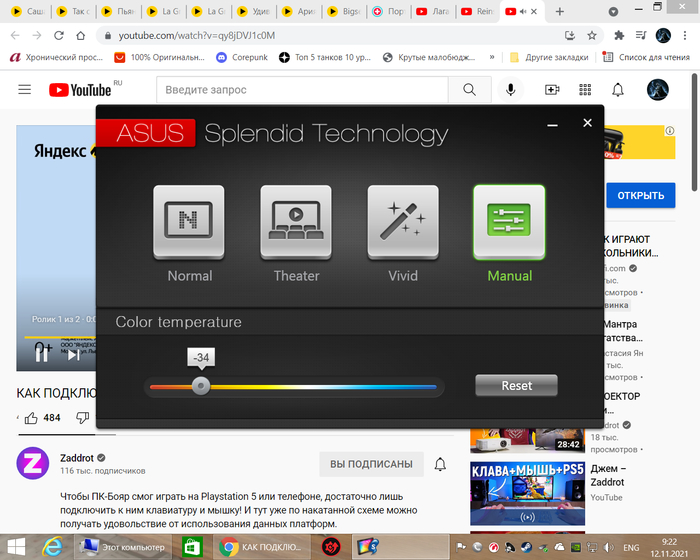Open the YouTube create video icon
This screenshot has height=560, width=700.
pos(552,90)
